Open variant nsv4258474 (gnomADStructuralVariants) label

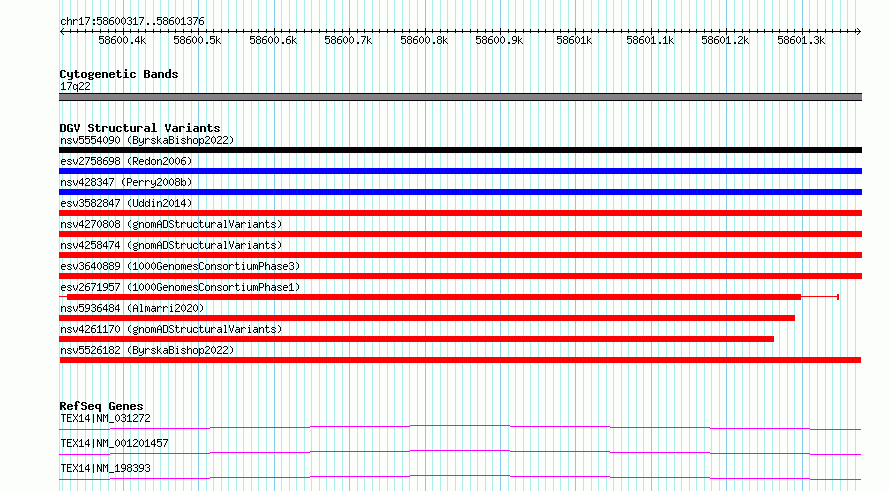(x=171, y=245)
